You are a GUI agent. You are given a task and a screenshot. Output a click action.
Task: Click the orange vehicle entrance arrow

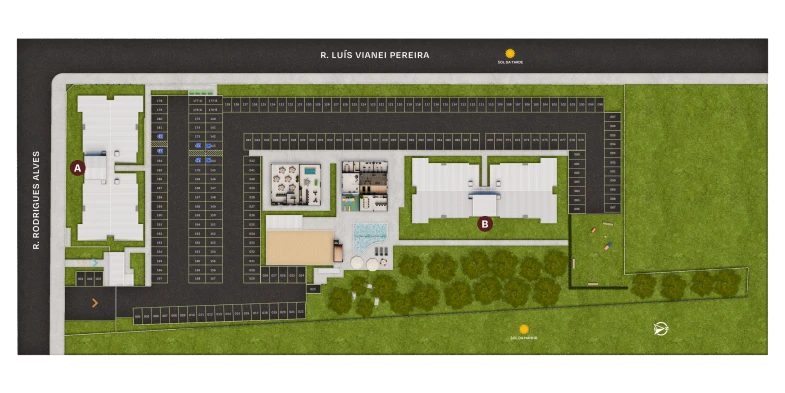(x=95, y=303)
